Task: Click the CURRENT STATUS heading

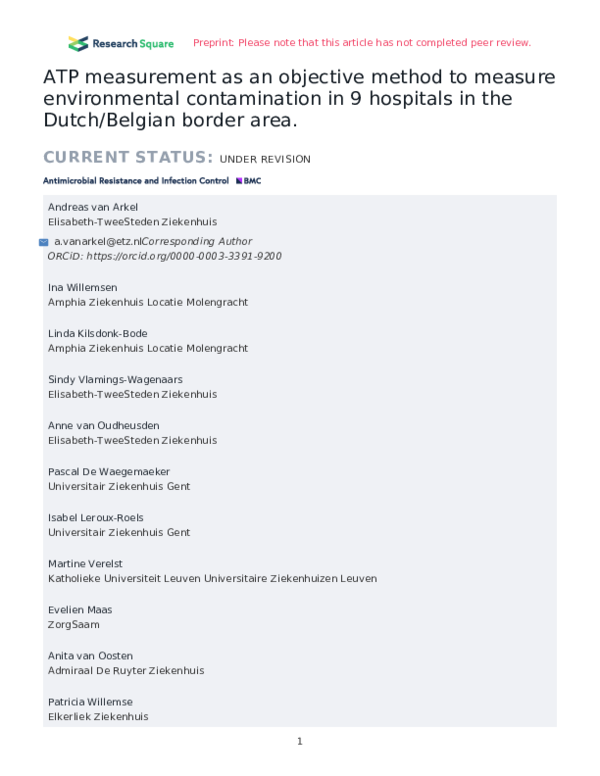Action: tap(128, 157)
